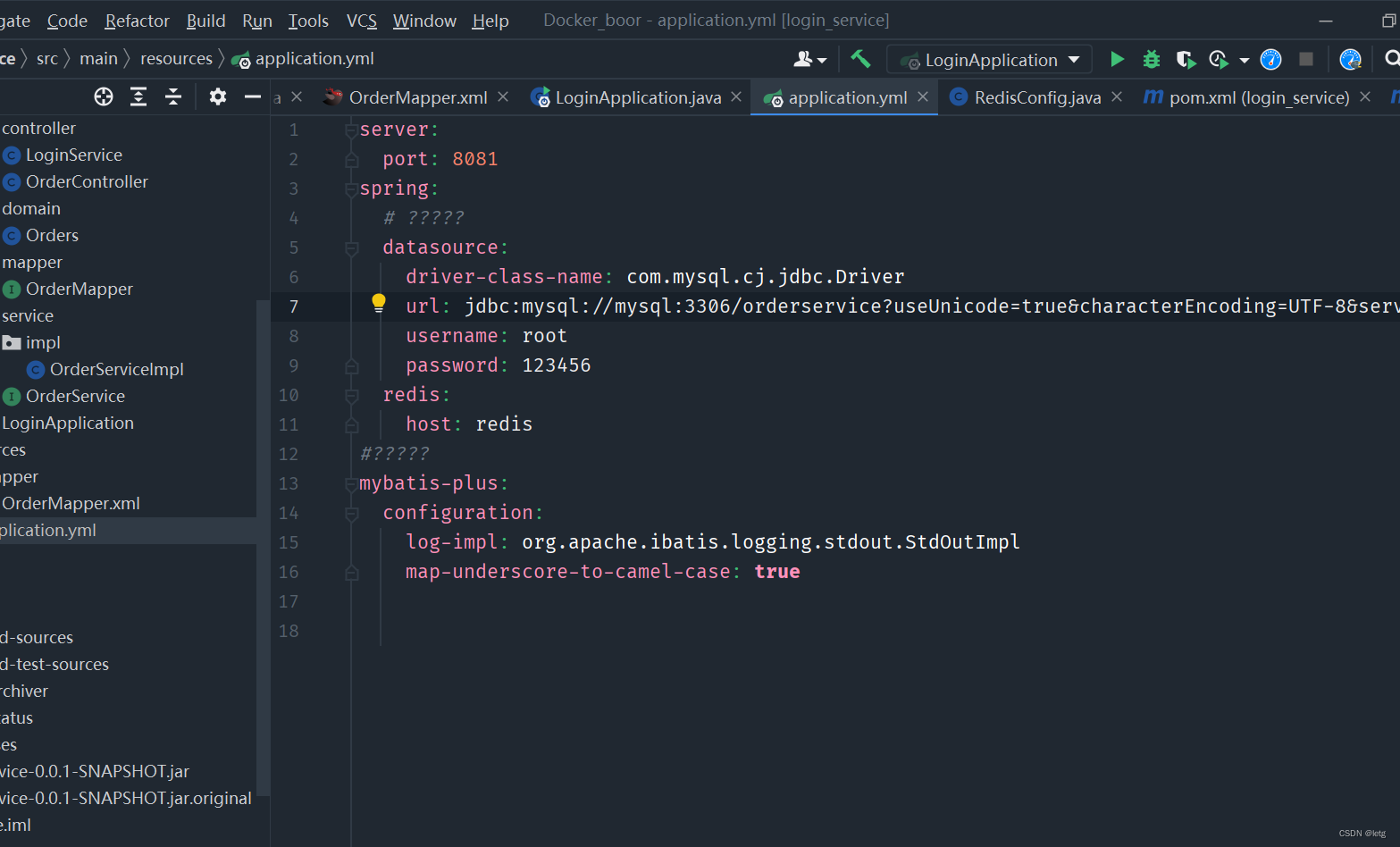Collapse the spring block fold marker
Screen dimensions: 1400x847
(351, 189)
